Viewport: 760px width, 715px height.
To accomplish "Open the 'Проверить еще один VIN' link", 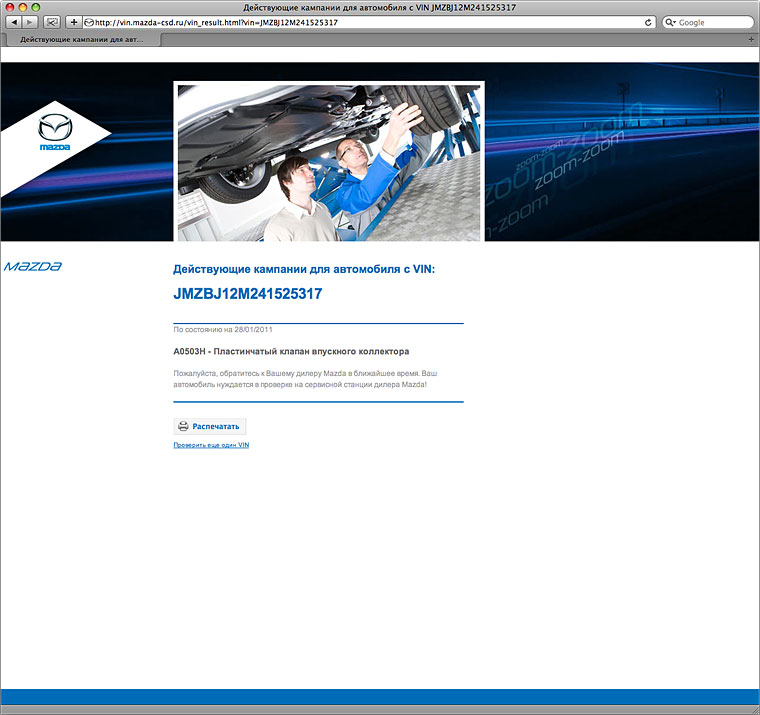I will tap(211, 445).
